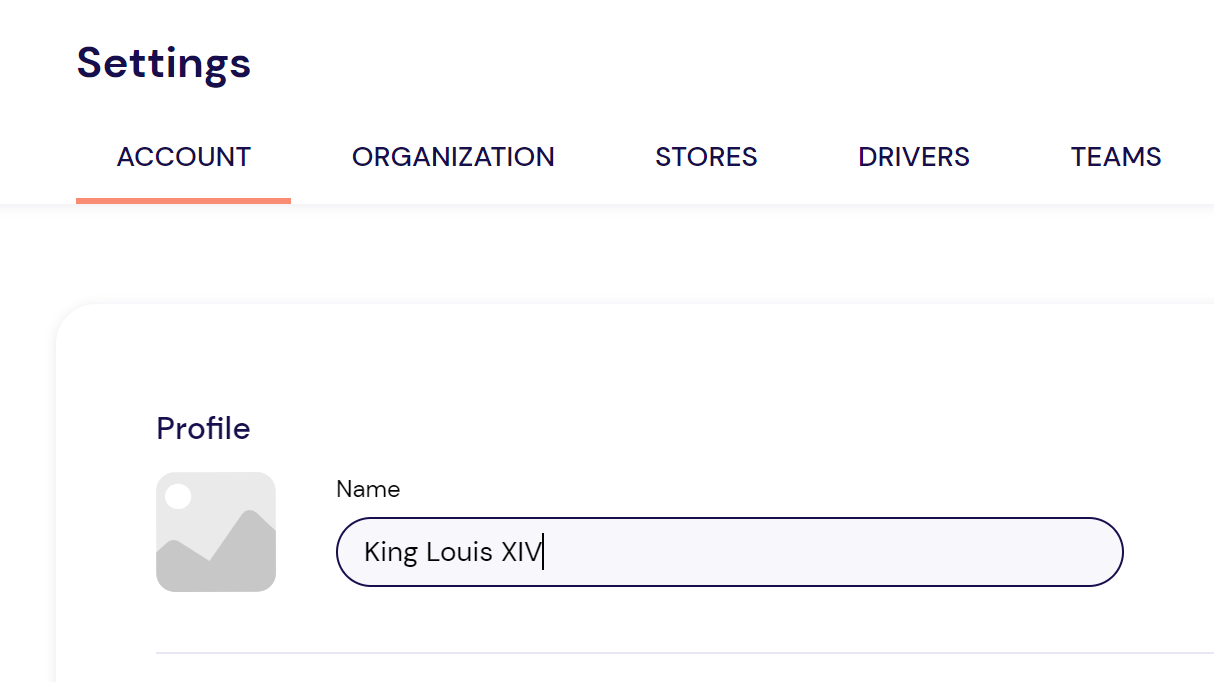Screen dimensions: 1214x682
Task: Click the empty header space right of "Settings"
Action: point(700,62)
